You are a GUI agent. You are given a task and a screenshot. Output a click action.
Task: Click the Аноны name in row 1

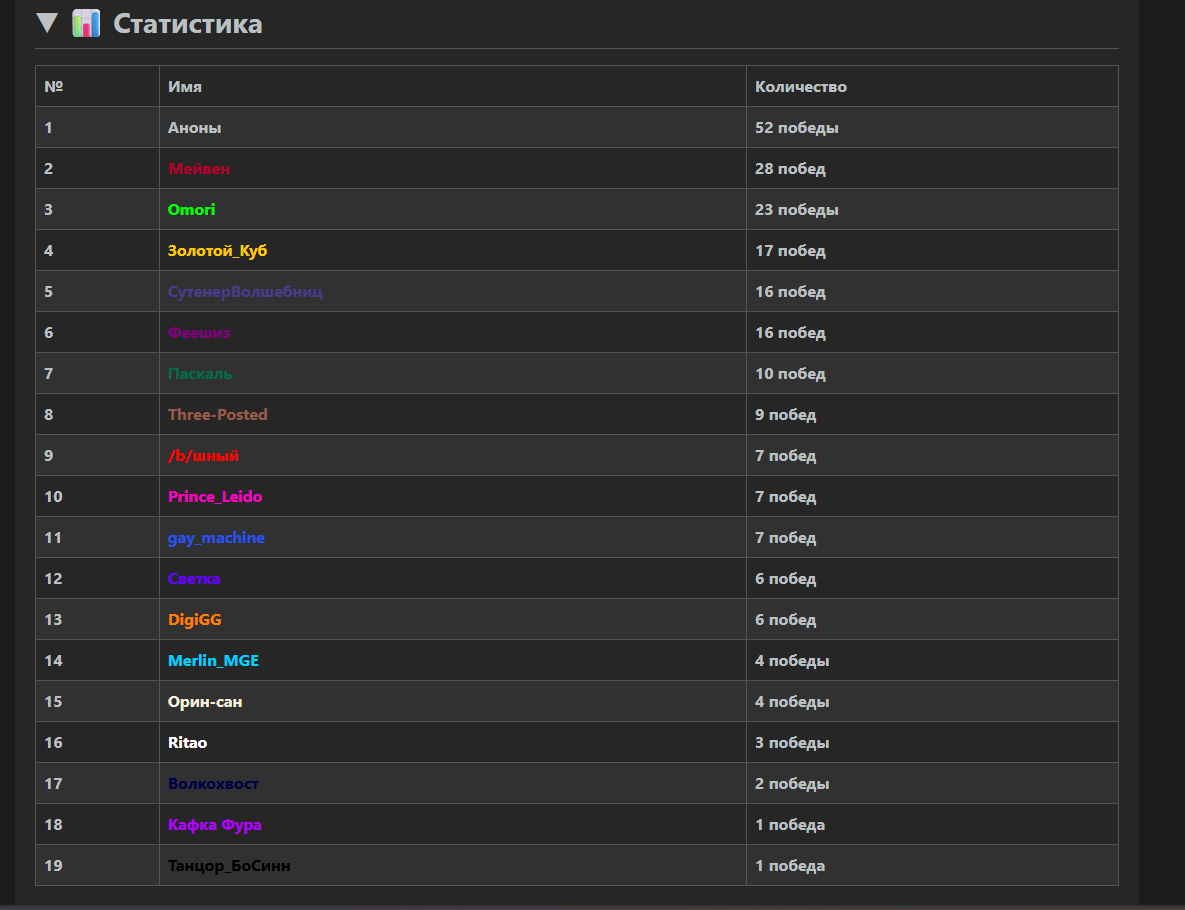point(194,128)
